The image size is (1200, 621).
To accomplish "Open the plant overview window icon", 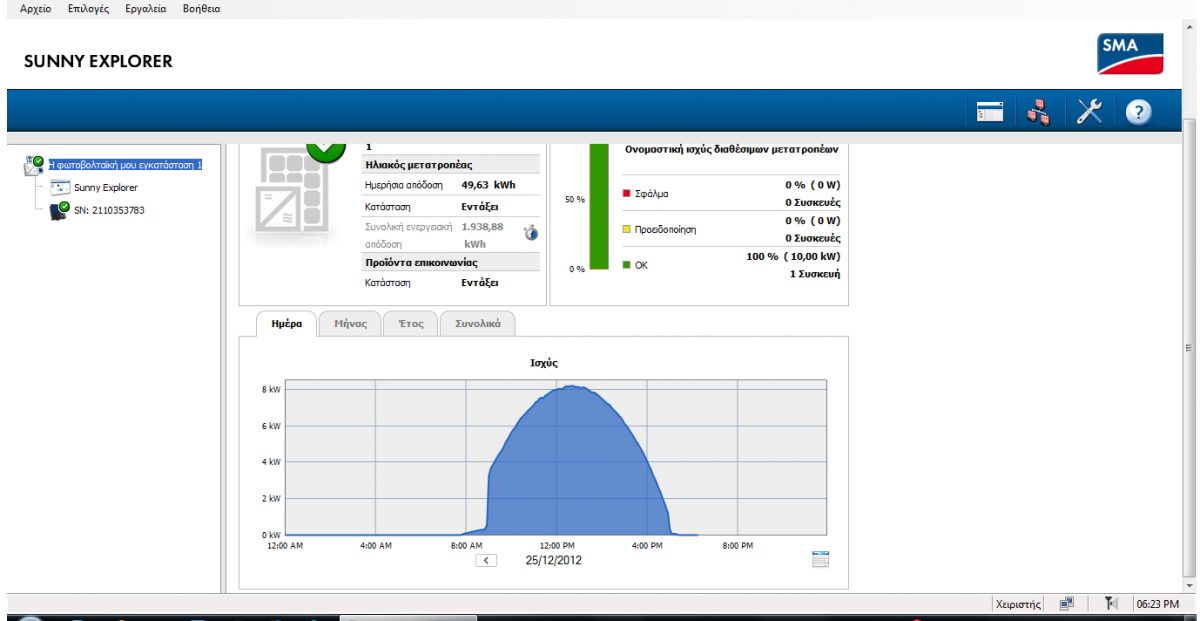I will [990, 112].
